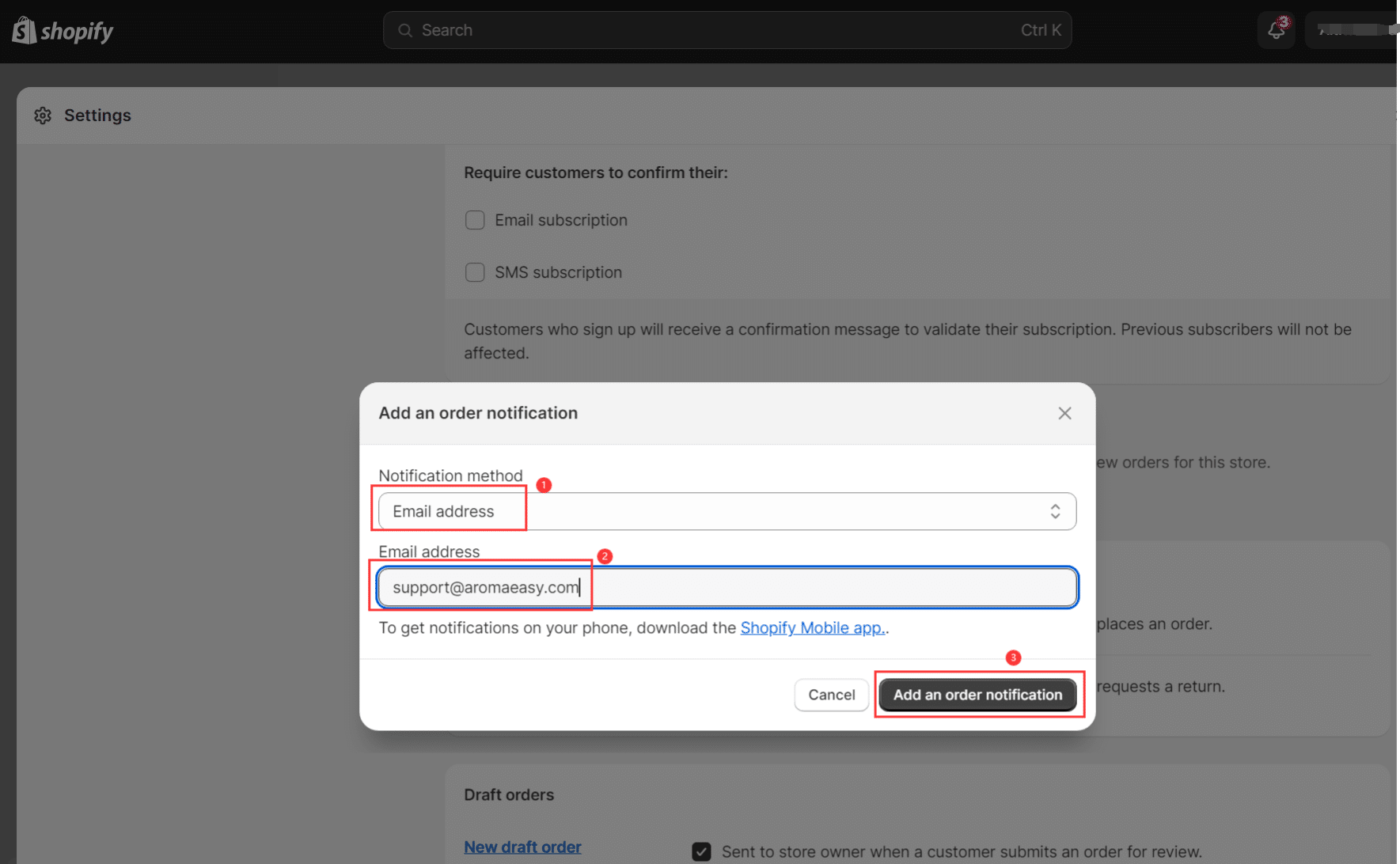This screenshot has height=864, width=1400.
Task: Click the Shopify bag logo
Action: click(24, 30)
